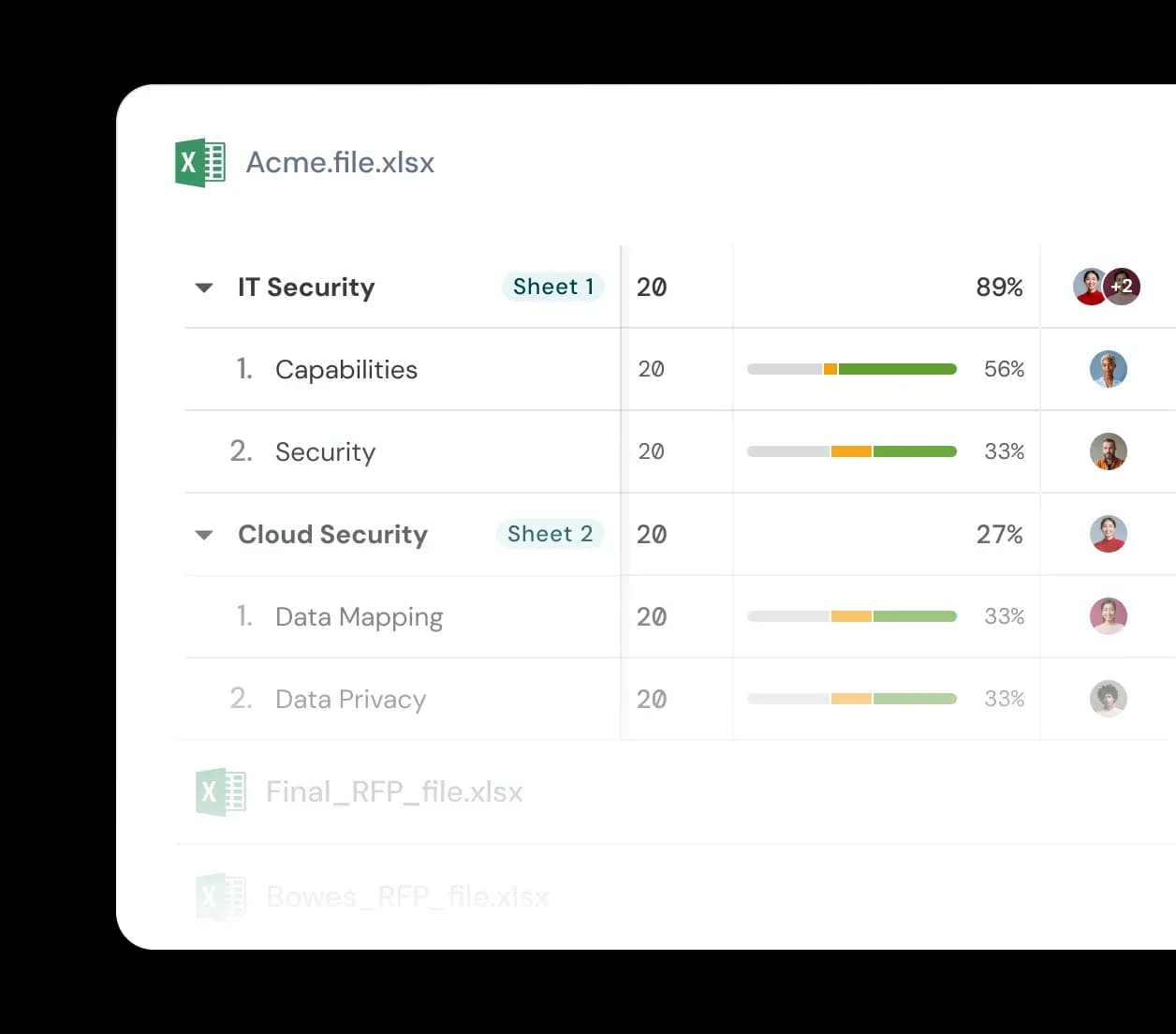Click the +2 collaborators badge on IT Security

tap(1123, 287)
